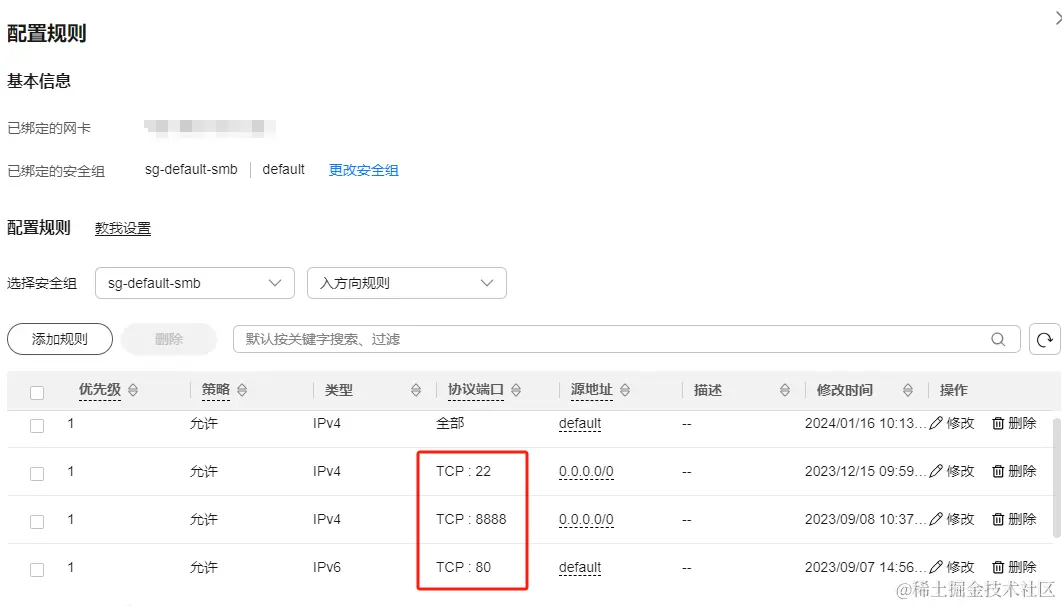
Task: Click the 策略 column header
Action: [216, 389]
